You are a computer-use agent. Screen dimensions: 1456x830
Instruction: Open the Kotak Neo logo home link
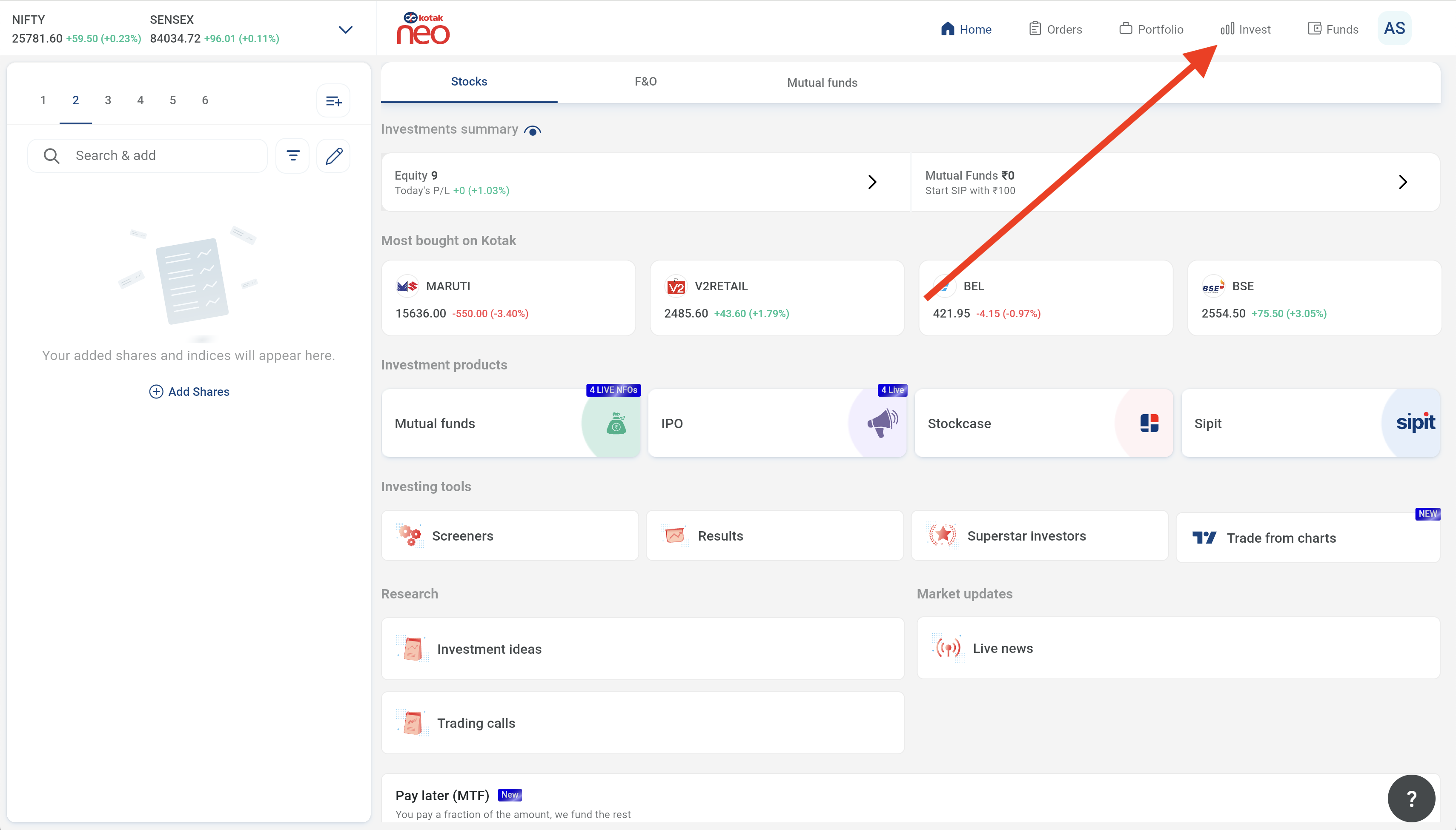(x=423, y=29)
